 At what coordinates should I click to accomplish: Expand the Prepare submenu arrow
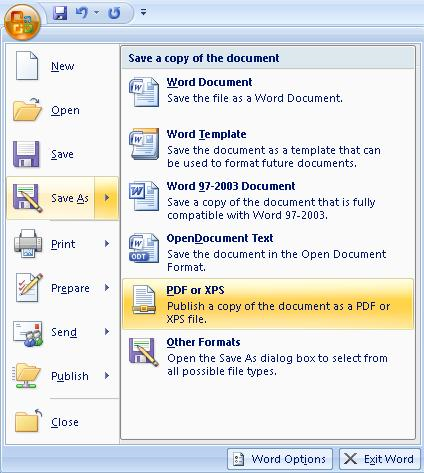pos(107,288)
